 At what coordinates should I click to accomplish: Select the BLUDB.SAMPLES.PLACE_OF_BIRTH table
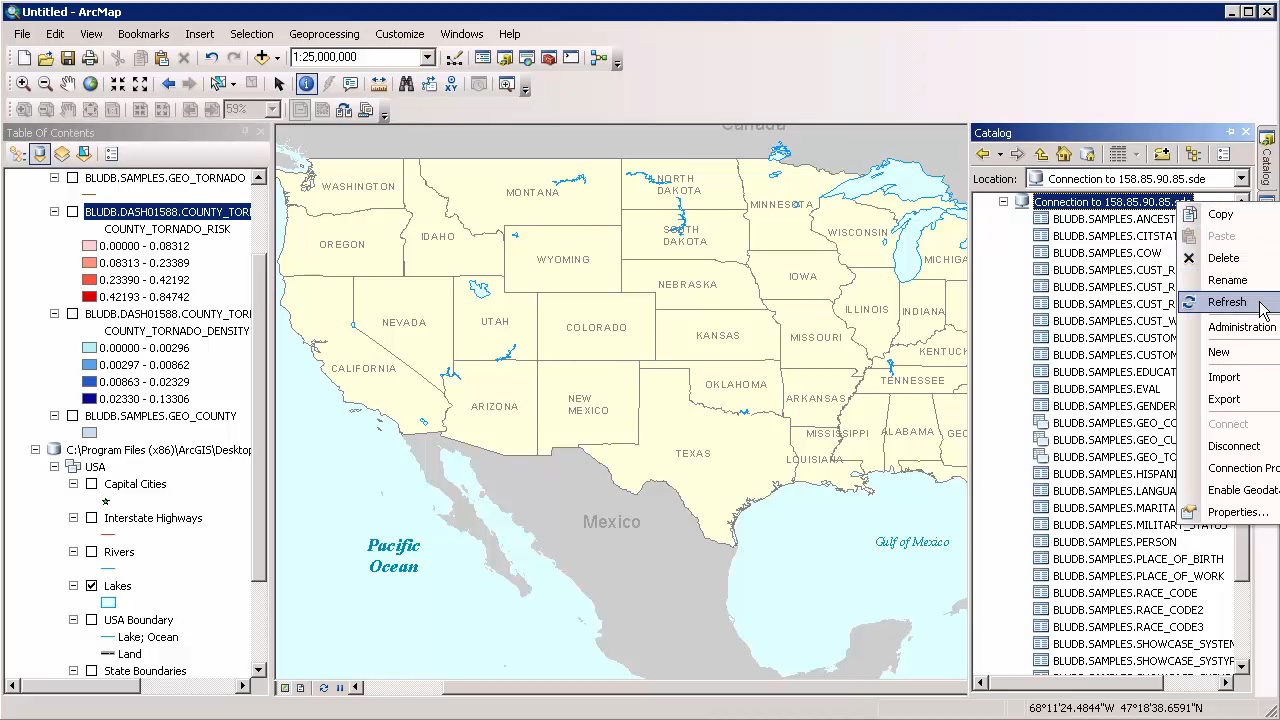coord(1137,559)
